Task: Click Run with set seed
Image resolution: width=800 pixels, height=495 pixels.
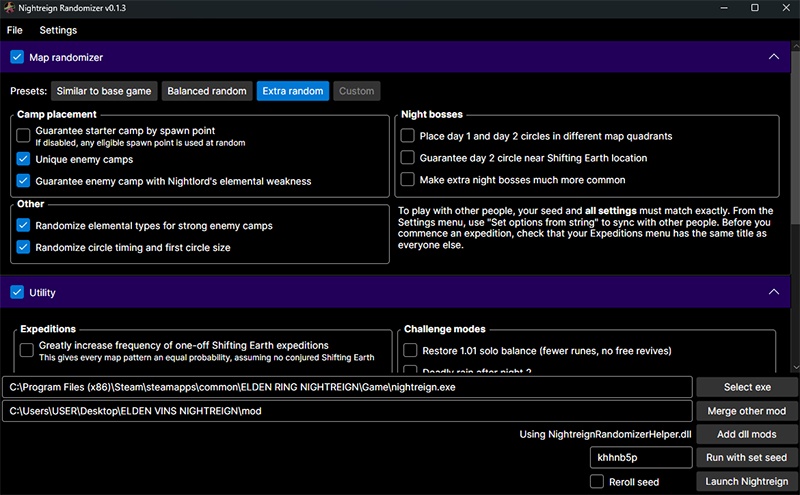Action: (747, 458)
